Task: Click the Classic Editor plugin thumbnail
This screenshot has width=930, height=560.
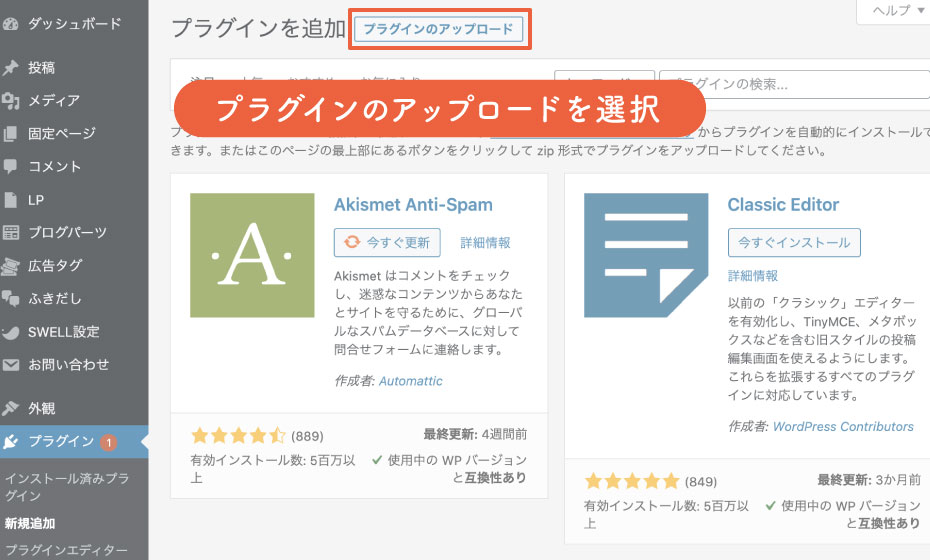Action: 646,255
